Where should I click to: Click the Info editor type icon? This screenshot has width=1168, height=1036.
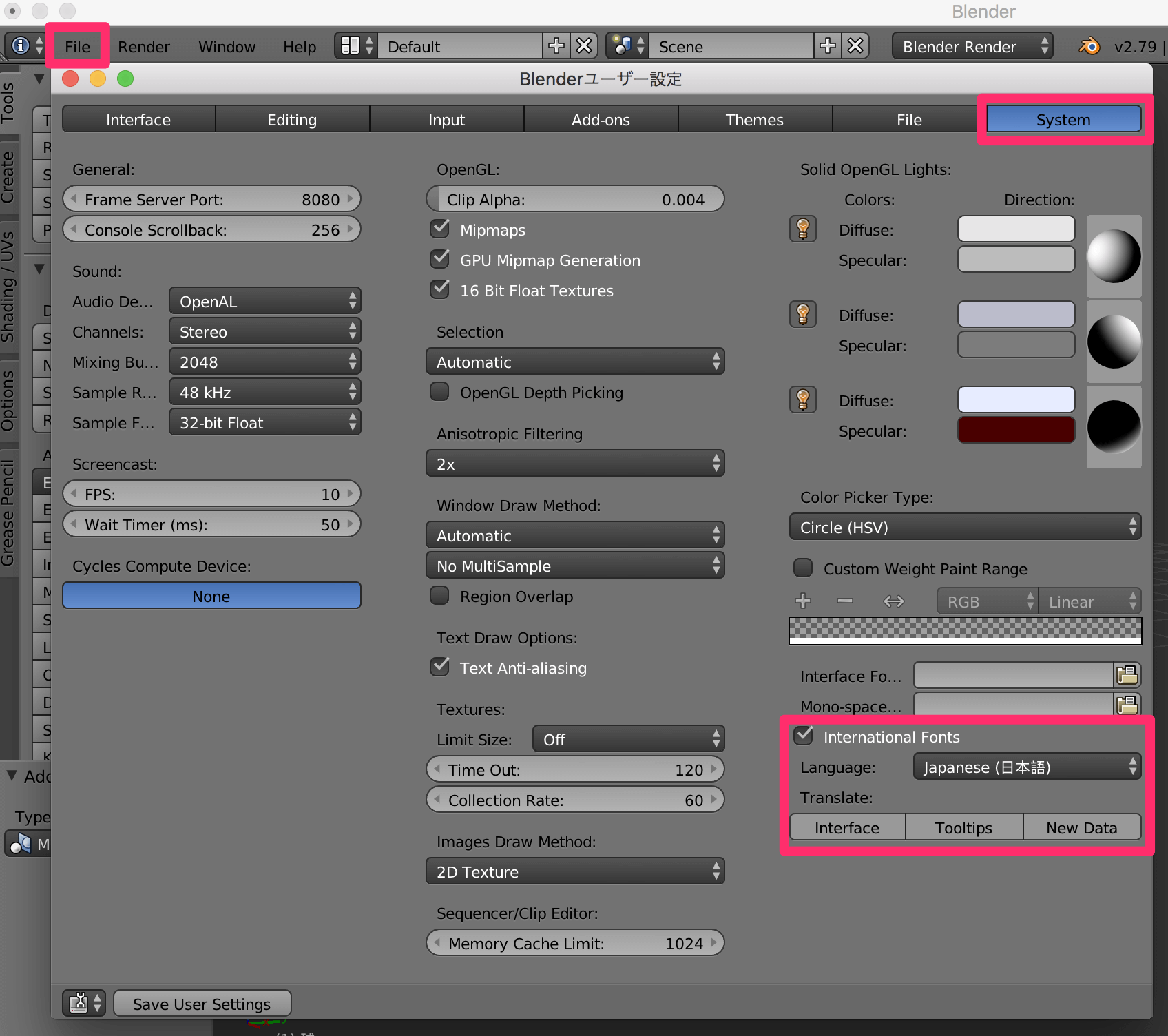point(25,46)
